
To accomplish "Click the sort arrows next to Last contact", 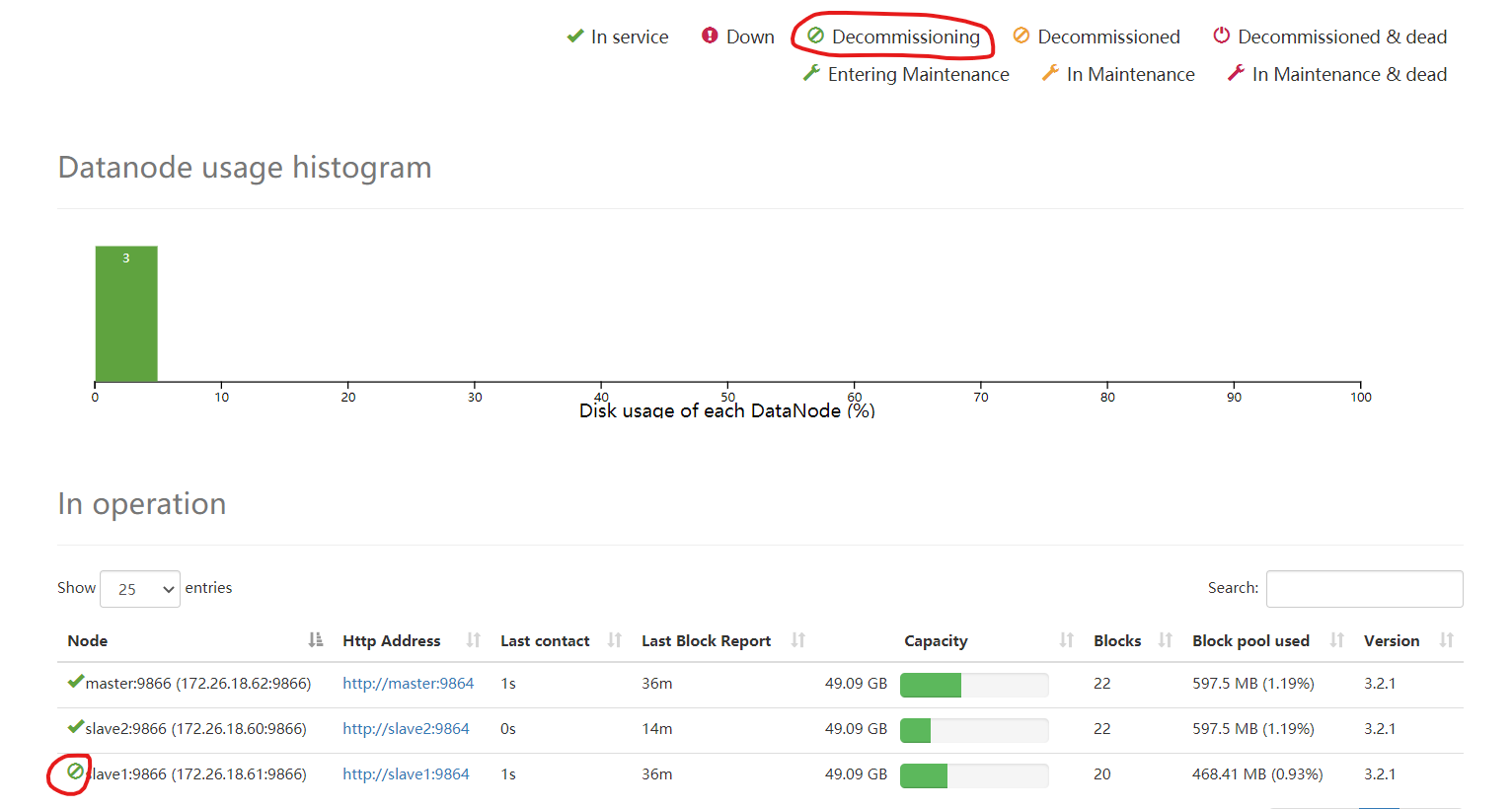I will coord(615,640).
